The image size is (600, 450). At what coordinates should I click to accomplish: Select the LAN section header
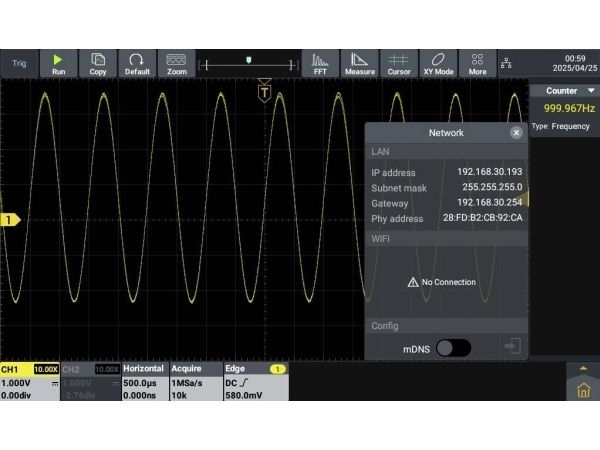pos(446,152)
